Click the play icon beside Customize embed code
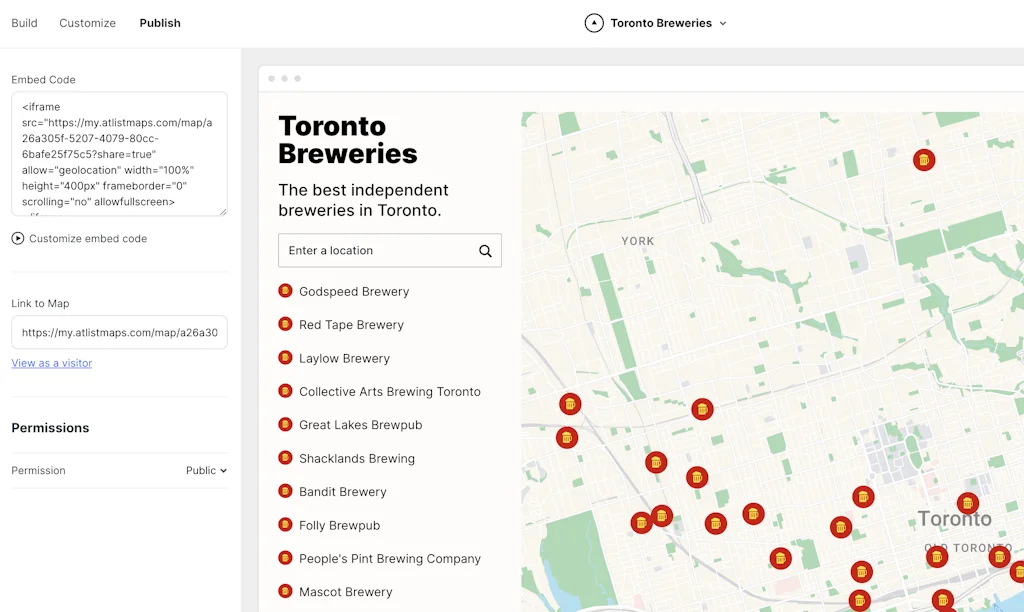Viewport: 1024px width, 612px height. 18,238
